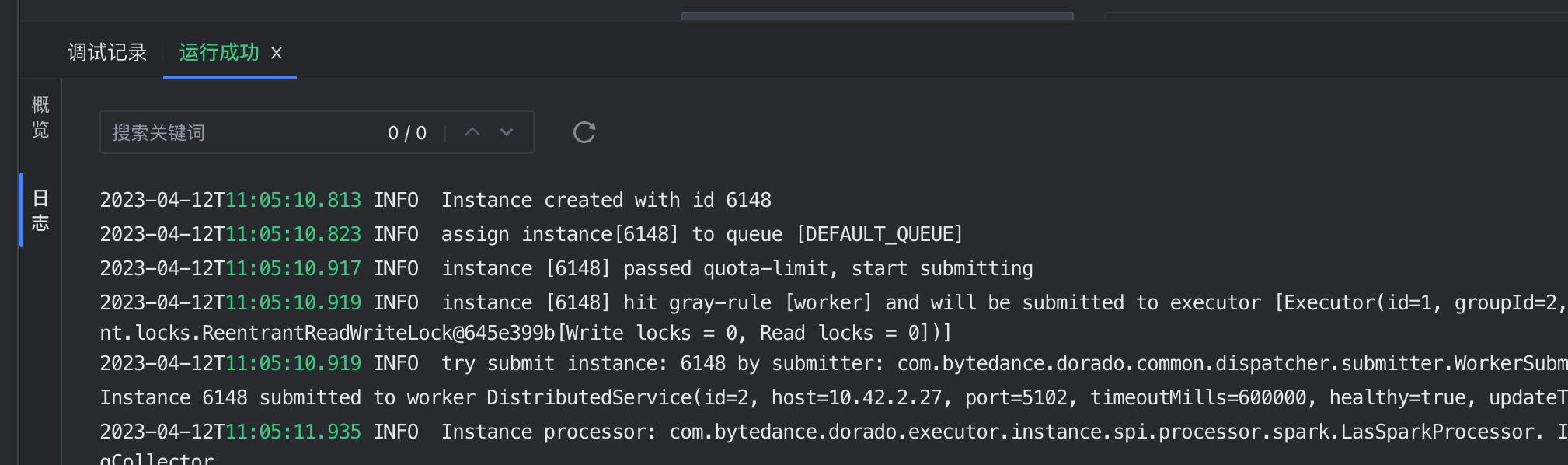
Task: Jump to previous search match arrow
Action: pyautogui.click(x=472, y=132)
